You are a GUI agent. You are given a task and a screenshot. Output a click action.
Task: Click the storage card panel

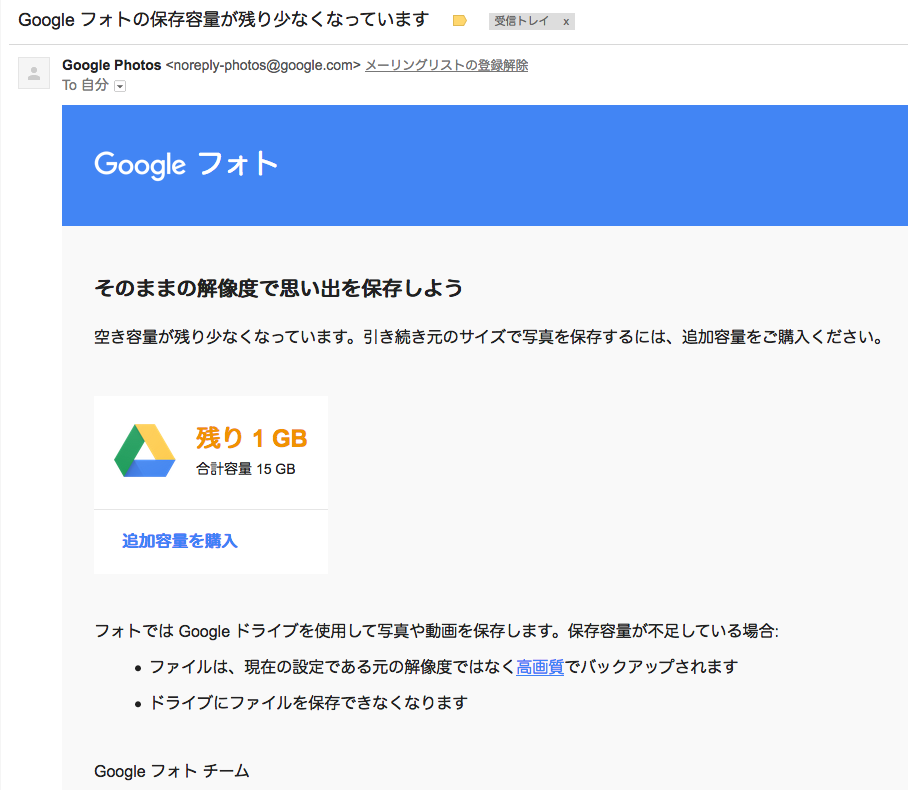click(x=211, y=485)
